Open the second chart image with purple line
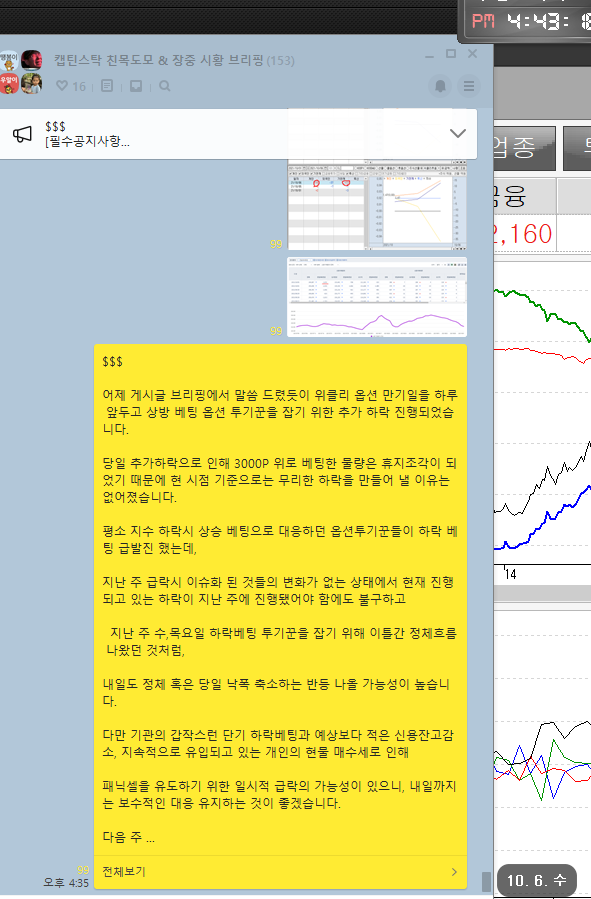This screenshot has height=899, width=591. [x=377, y=297]
